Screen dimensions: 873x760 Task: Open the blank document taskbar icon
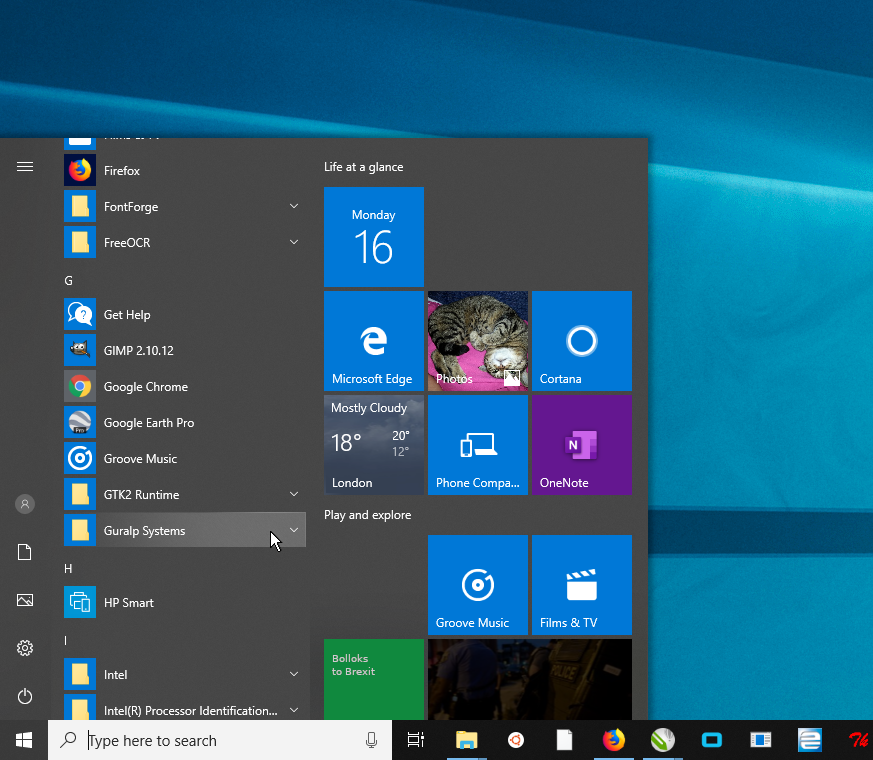pyautogui.click(x=565, y=740)
